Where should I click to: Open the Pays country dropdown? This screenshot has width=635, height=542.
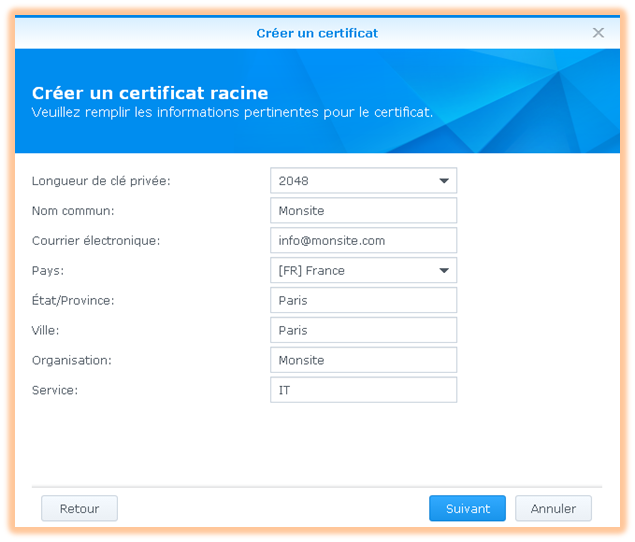coord(363,270)
